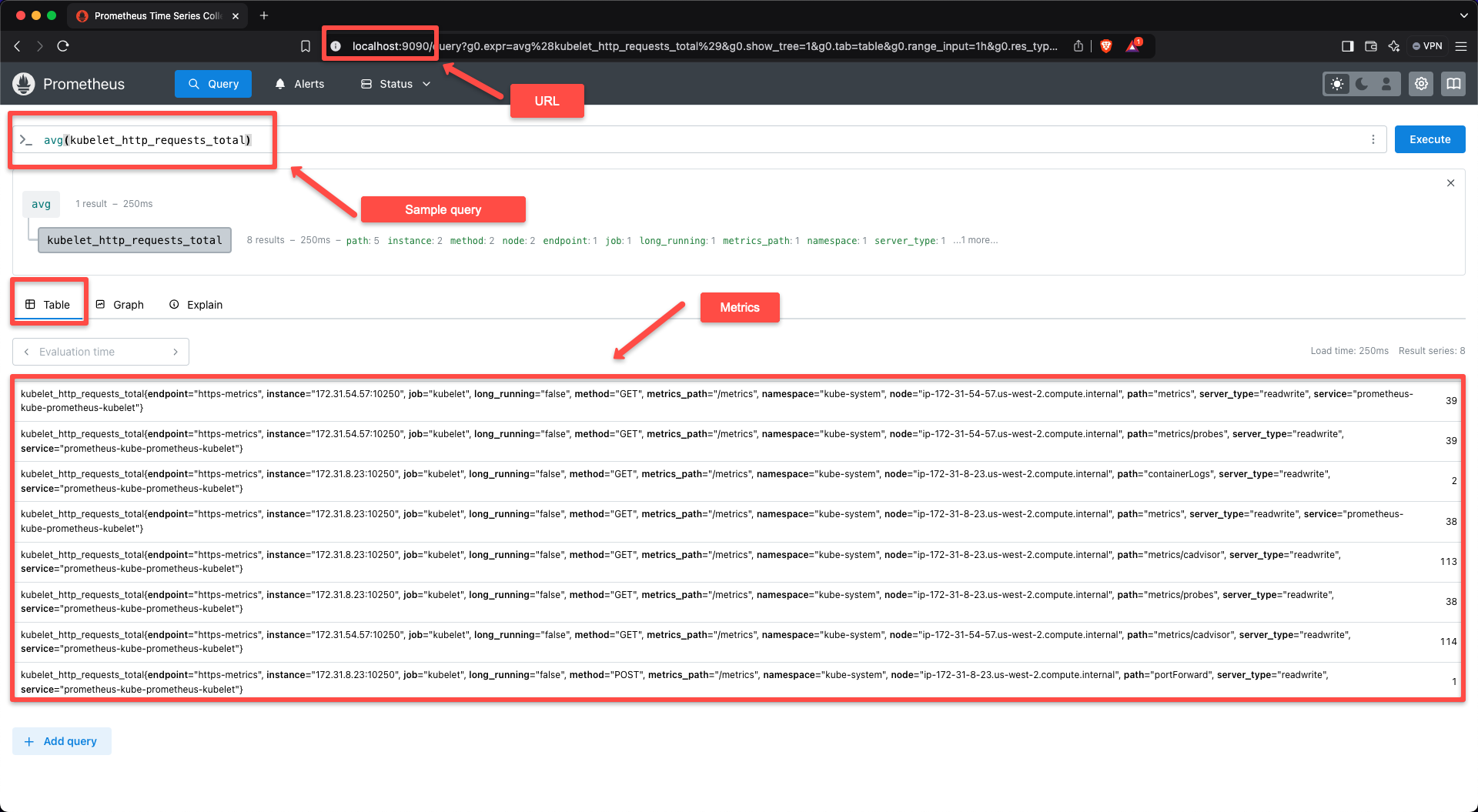Image resolution: width=1478 pixels, height=812 pixels.
Task: Select the Query magnifier icon in navbar
Action: coord(194,84)
